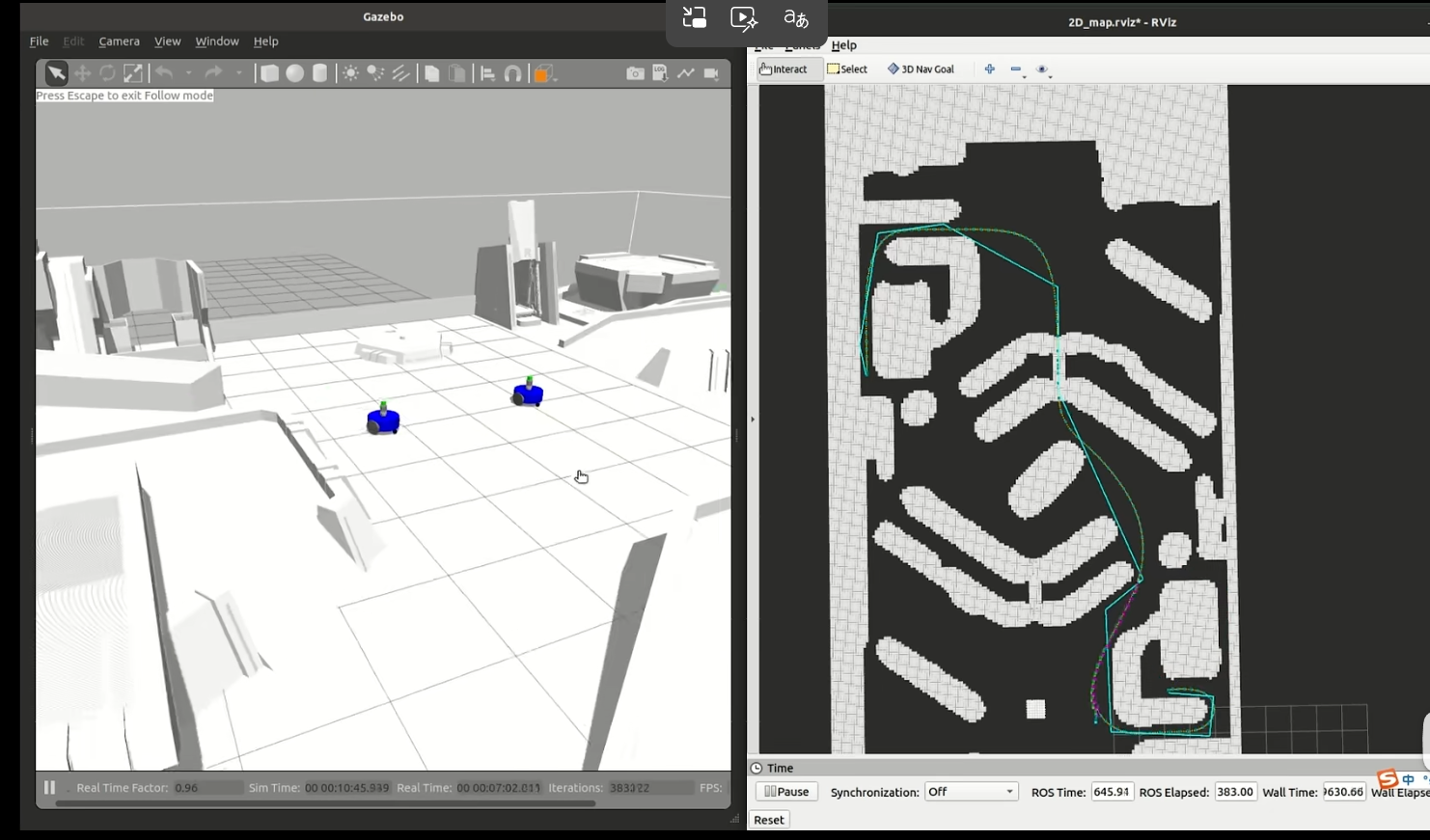Activate the rotate mode tool in Gazebo

(x=107, y=73)
